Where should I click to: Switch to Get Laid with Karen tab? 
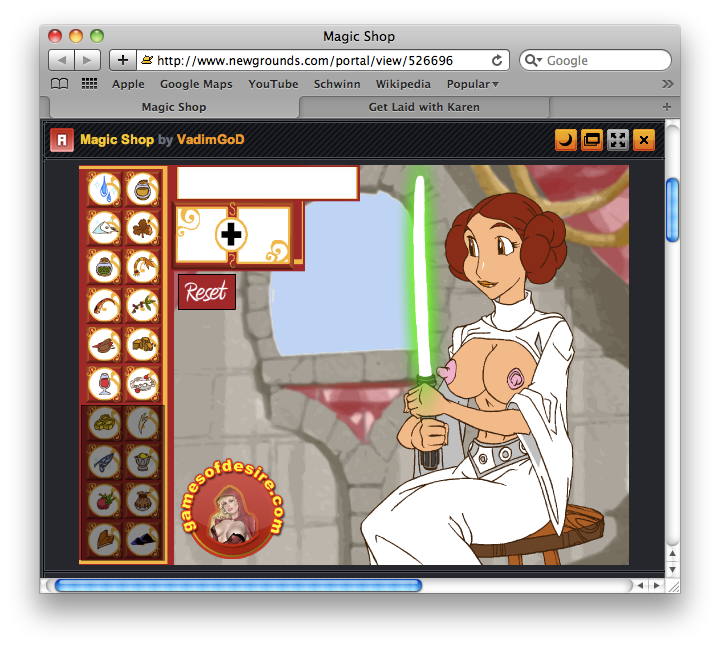point(424,107)
